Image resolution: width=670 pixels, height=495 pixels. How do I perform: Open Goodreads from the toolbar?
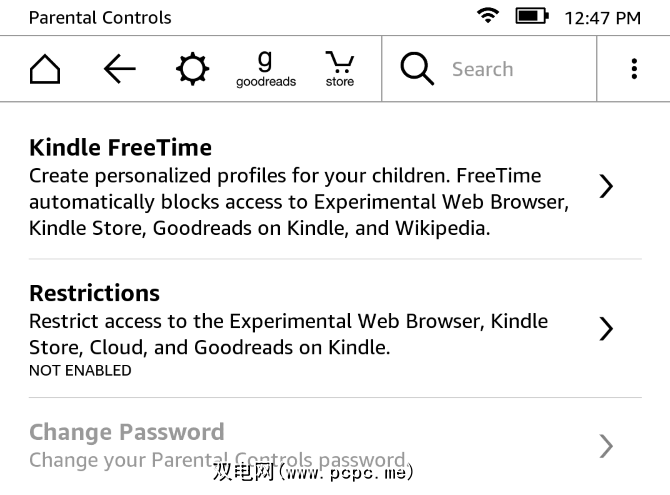point(265,69)
